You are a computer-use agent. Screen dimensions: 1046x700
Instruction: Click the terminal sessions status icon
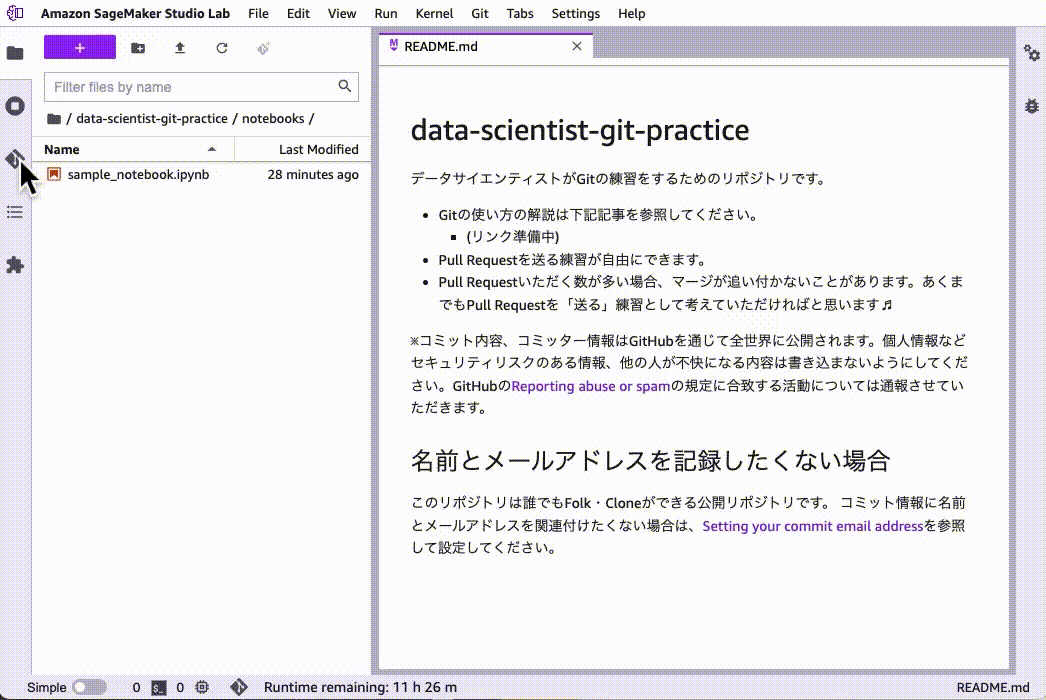tap(159, 687)
